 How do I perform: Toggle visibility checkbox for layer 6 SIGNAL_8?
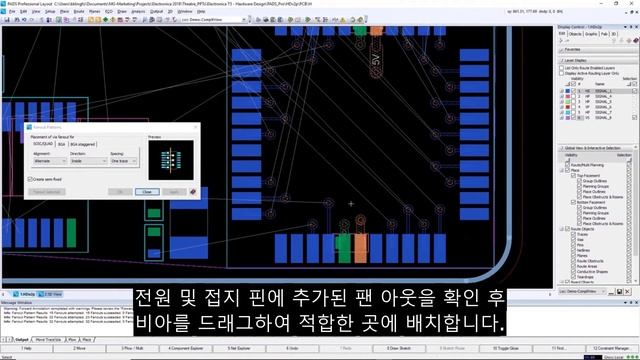[573, 118]
